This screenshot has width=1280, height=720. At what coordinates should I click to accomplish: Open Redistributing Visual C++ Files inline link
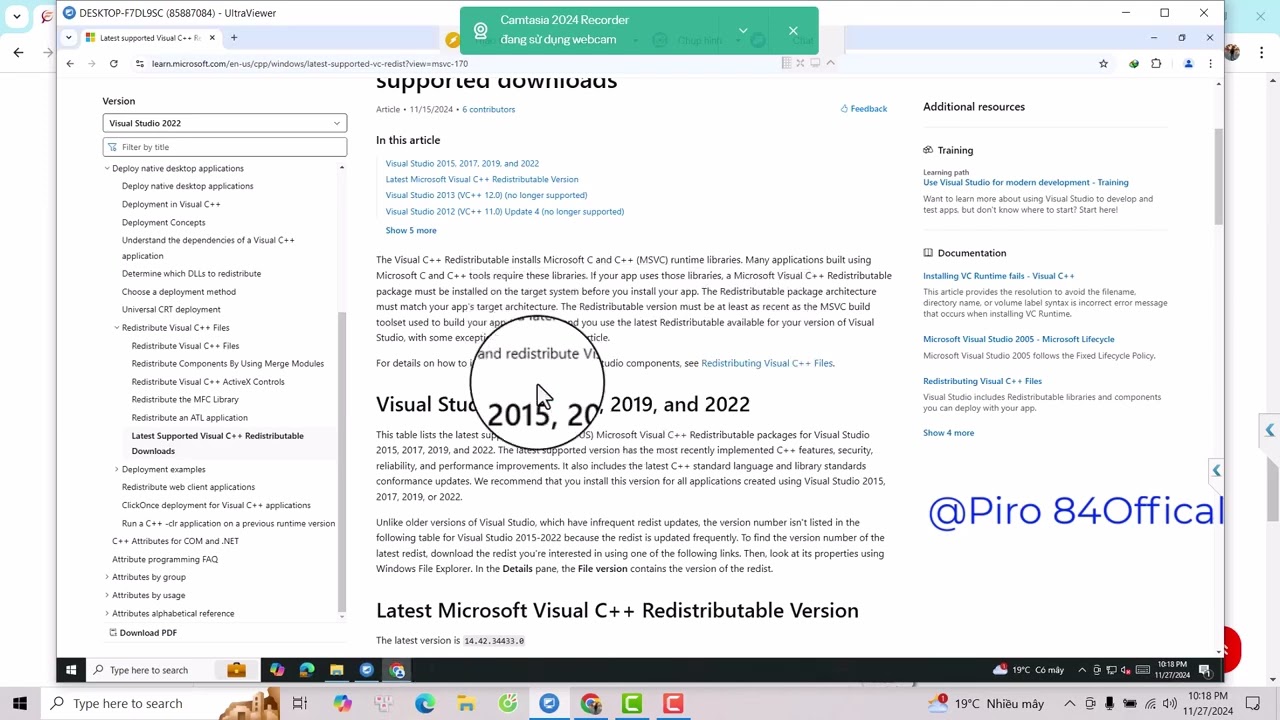pyautogui.click(x=767, y=363)
